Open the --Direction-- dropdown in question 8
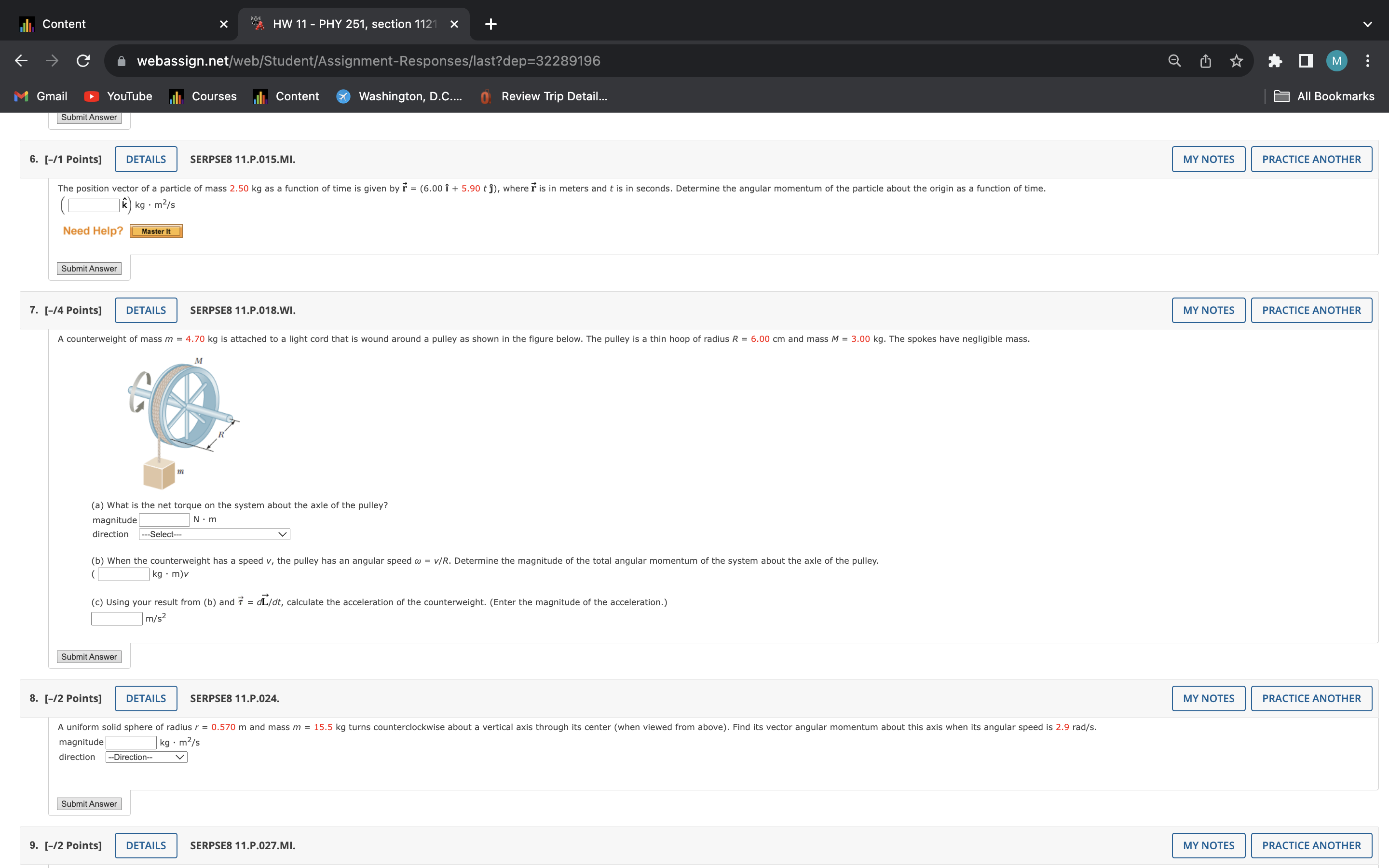The width and height of the screenshot is (1389, 868). tap(146, 757)
